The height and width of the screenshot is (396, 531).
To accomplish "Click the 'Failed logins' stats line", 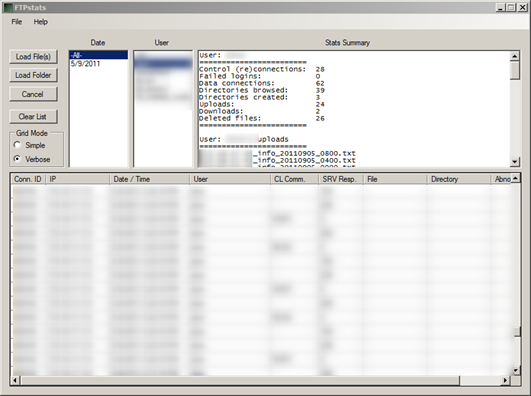I will [x=259, y=76].
